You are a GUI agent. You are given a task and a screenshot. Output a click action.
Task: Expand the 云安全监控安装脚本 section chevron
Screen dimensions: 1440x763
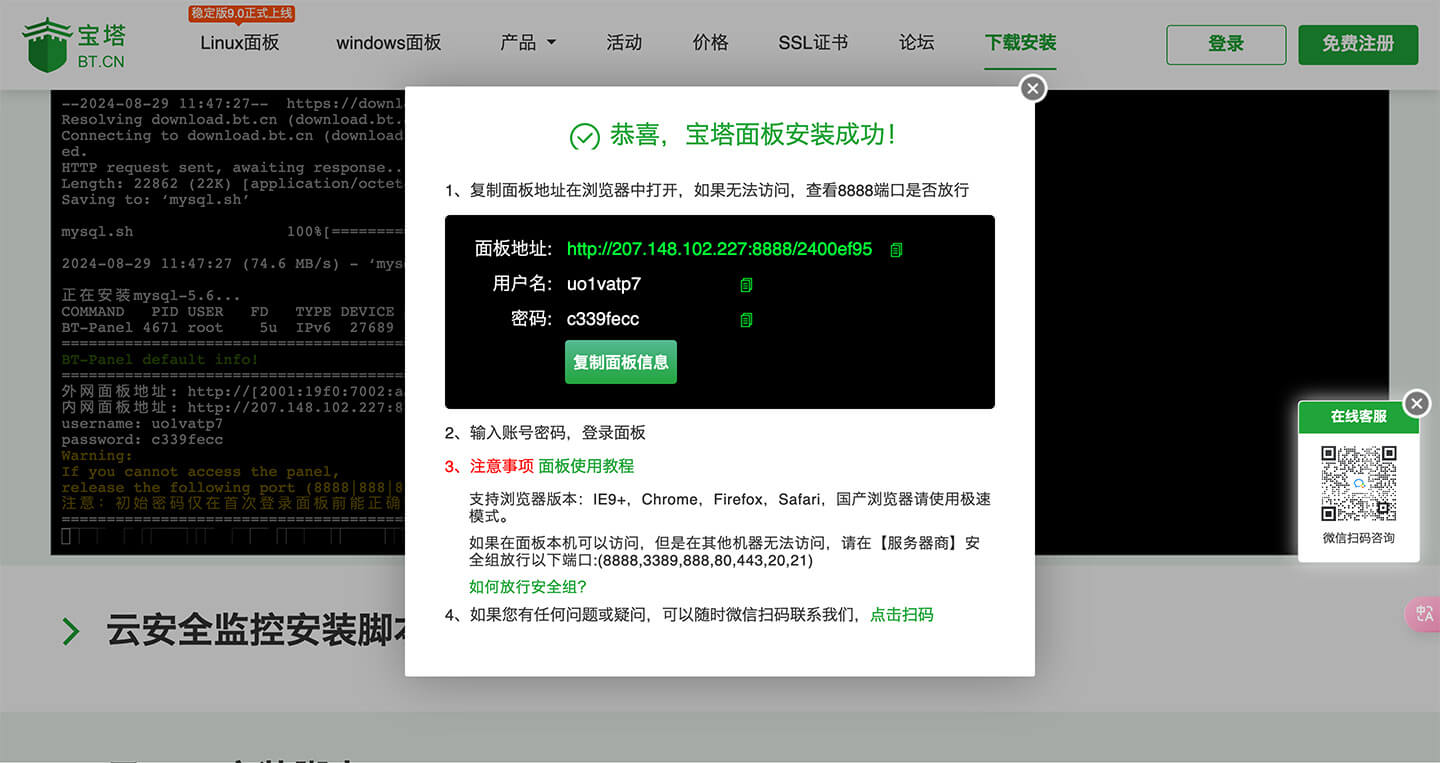71,631
